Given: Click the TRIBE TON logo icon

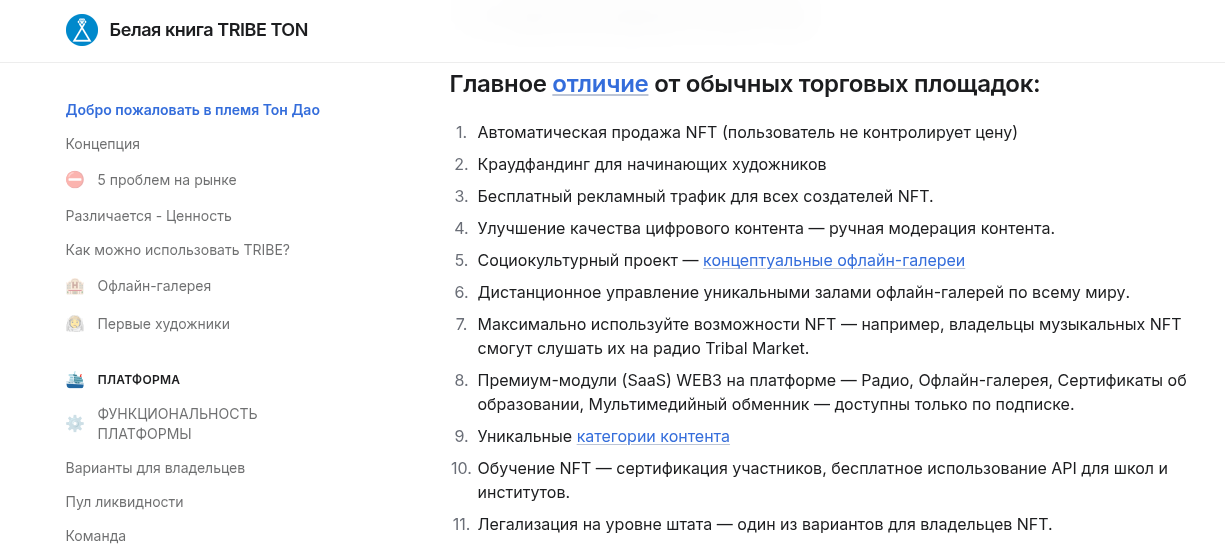Looking at the screenshot, I should [x=82, y=30].
